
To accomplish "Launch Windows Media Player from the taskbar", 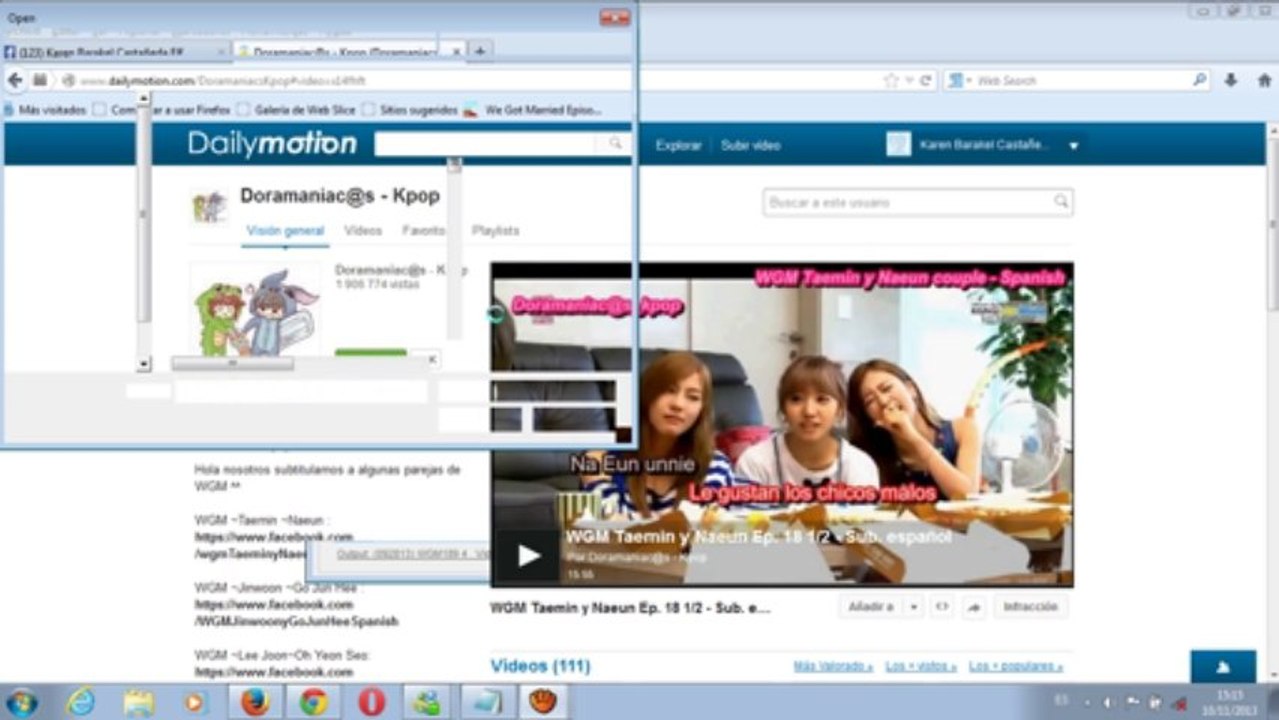I will (x=196, y=702).
